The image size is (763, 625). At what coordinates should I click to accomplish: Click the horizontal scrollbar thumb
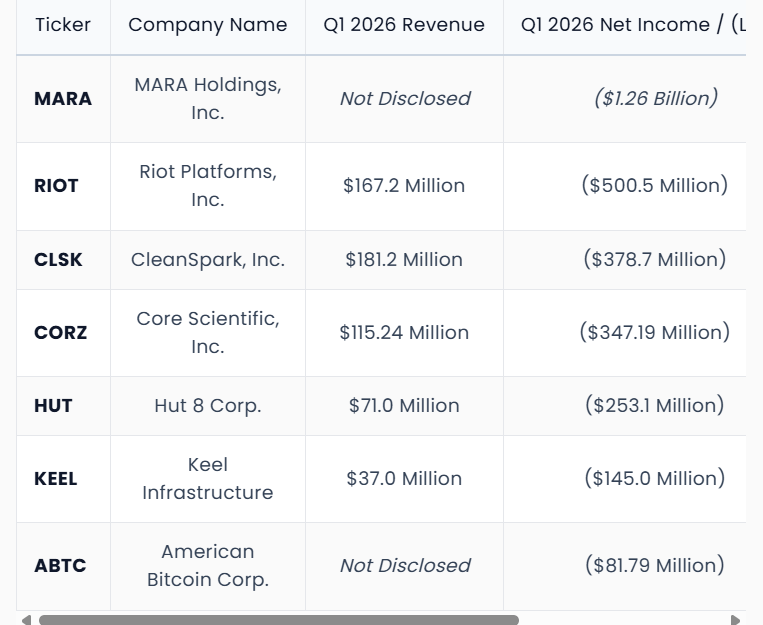(279, 620)
